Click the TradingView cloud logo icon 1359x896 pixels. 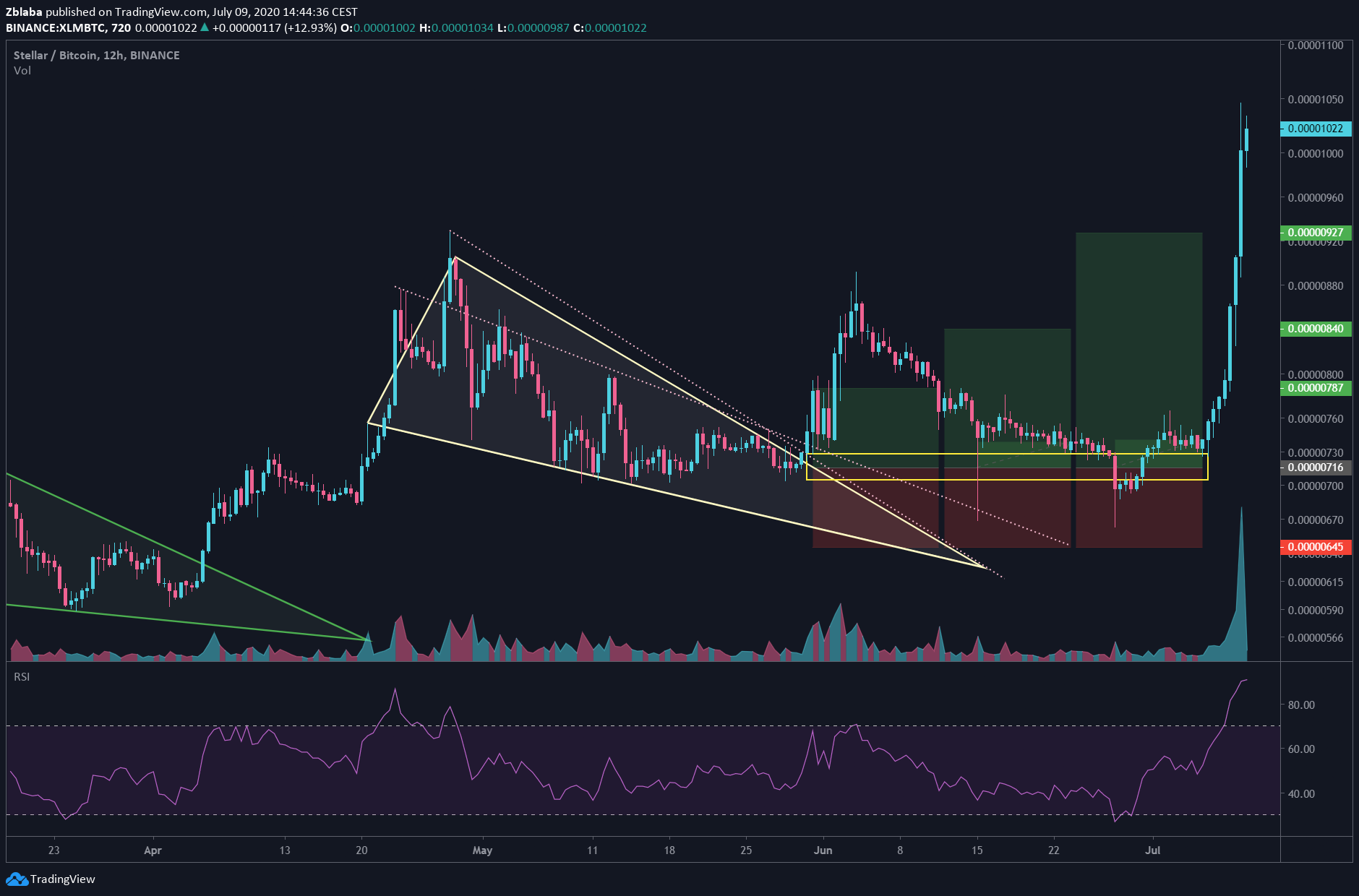click(17, 879)
